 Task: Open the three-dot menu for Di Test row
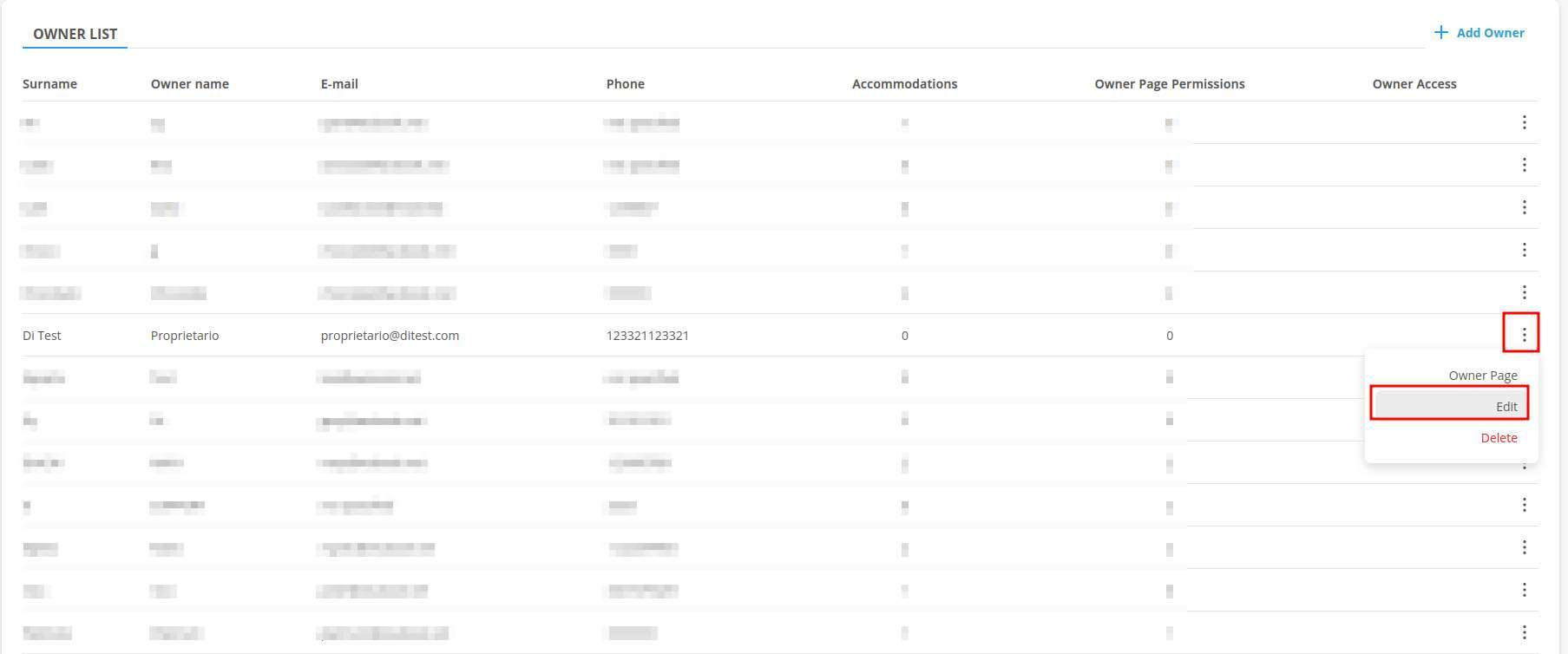(1523, 335)
